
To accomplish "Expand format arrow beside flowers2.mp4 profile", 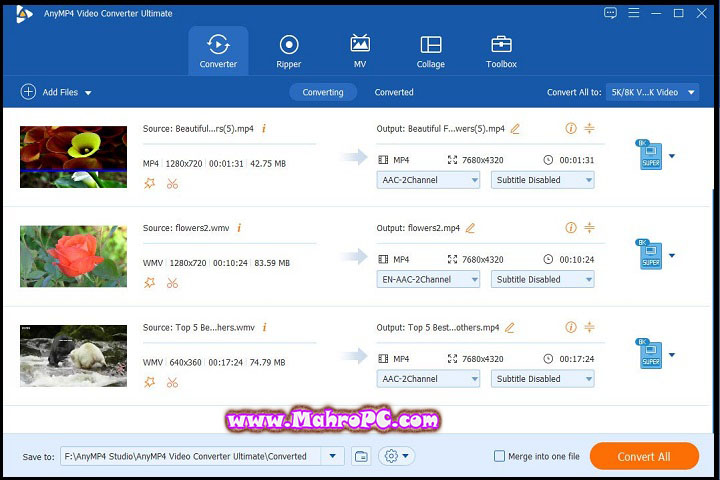I will (672, 255).
